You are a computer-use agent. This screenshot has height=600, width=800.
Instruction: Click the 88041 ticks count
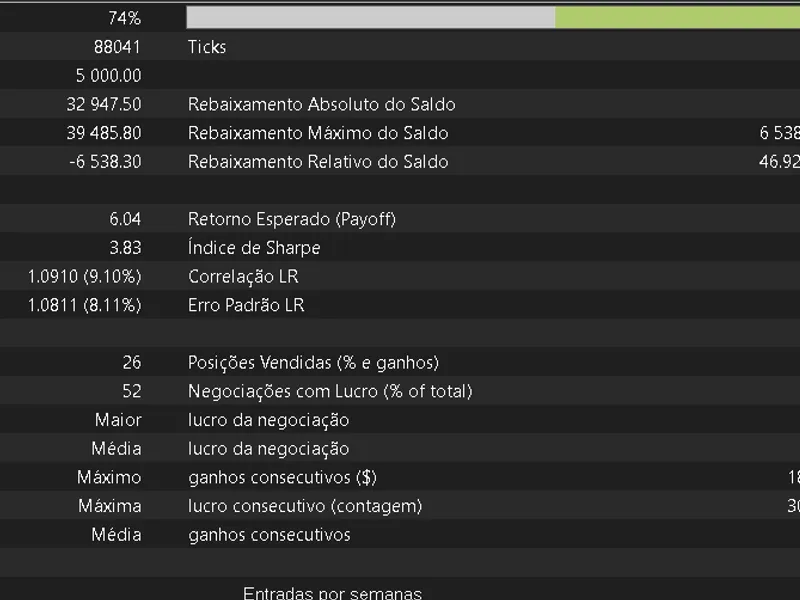pyautogui.click(x=117, y=47)
